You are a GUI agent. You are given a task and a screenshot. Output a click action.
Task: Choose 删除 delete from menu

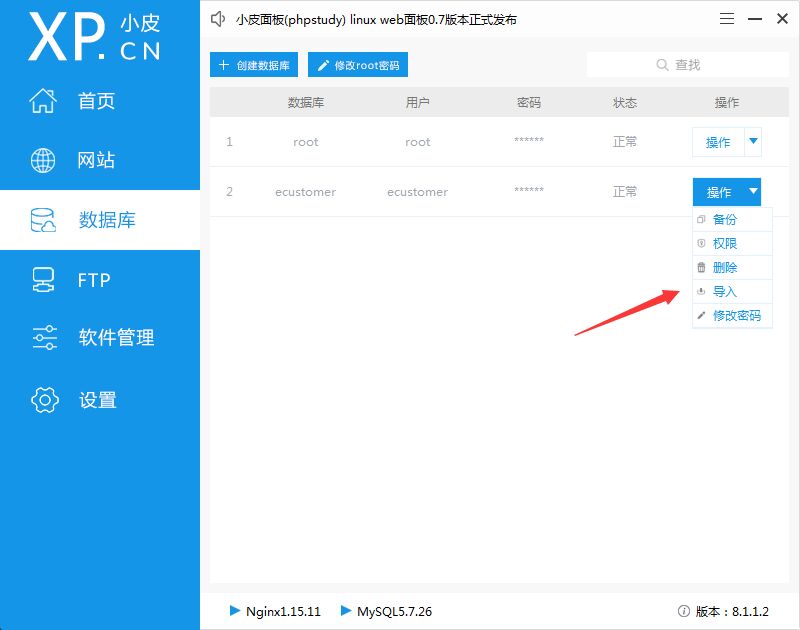pos(732,267)
